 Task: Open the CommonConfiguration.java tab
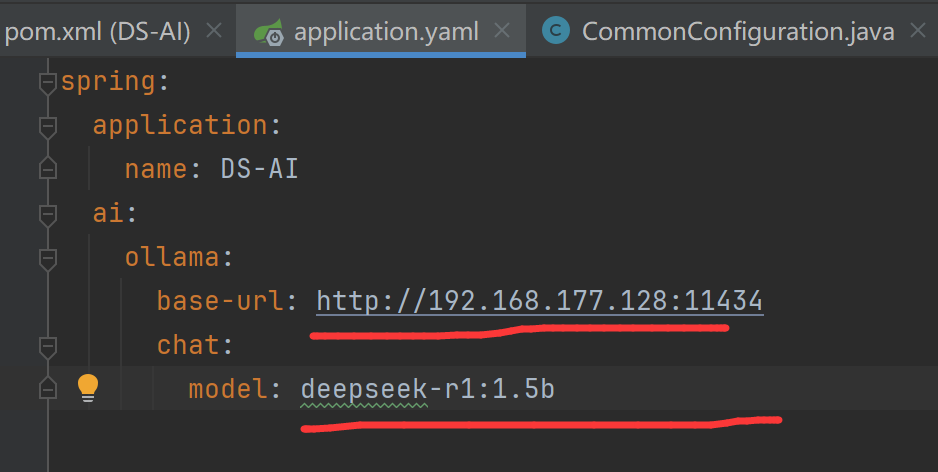click(737, 30)
